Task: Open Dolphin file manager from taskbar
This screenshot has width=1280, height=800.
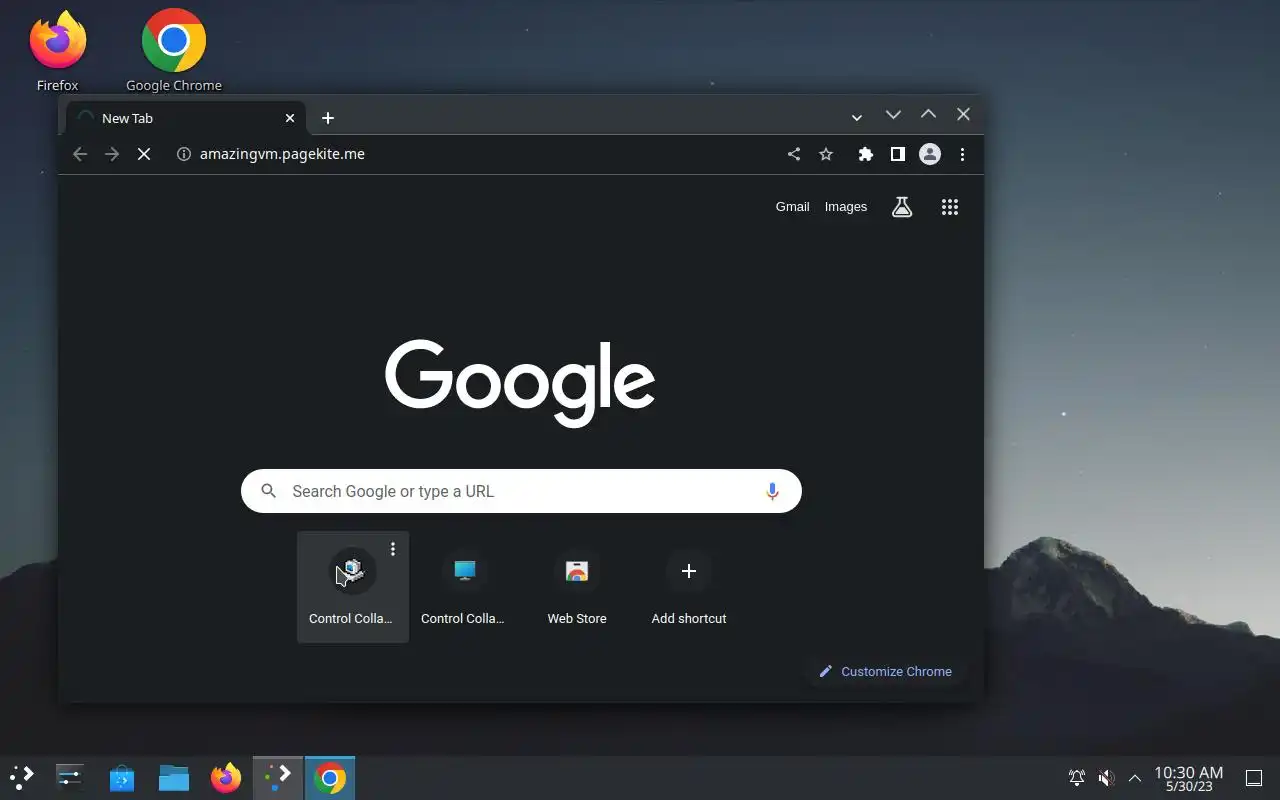Action: 174,777
